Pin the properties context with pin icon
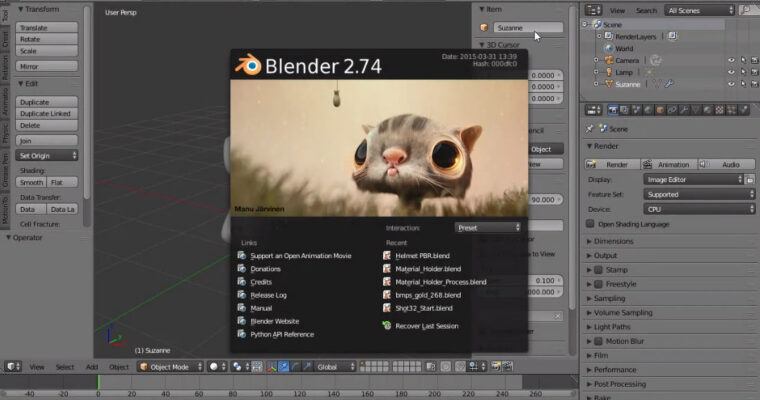This screenshot has height=400, width=760. coord(589,129)
